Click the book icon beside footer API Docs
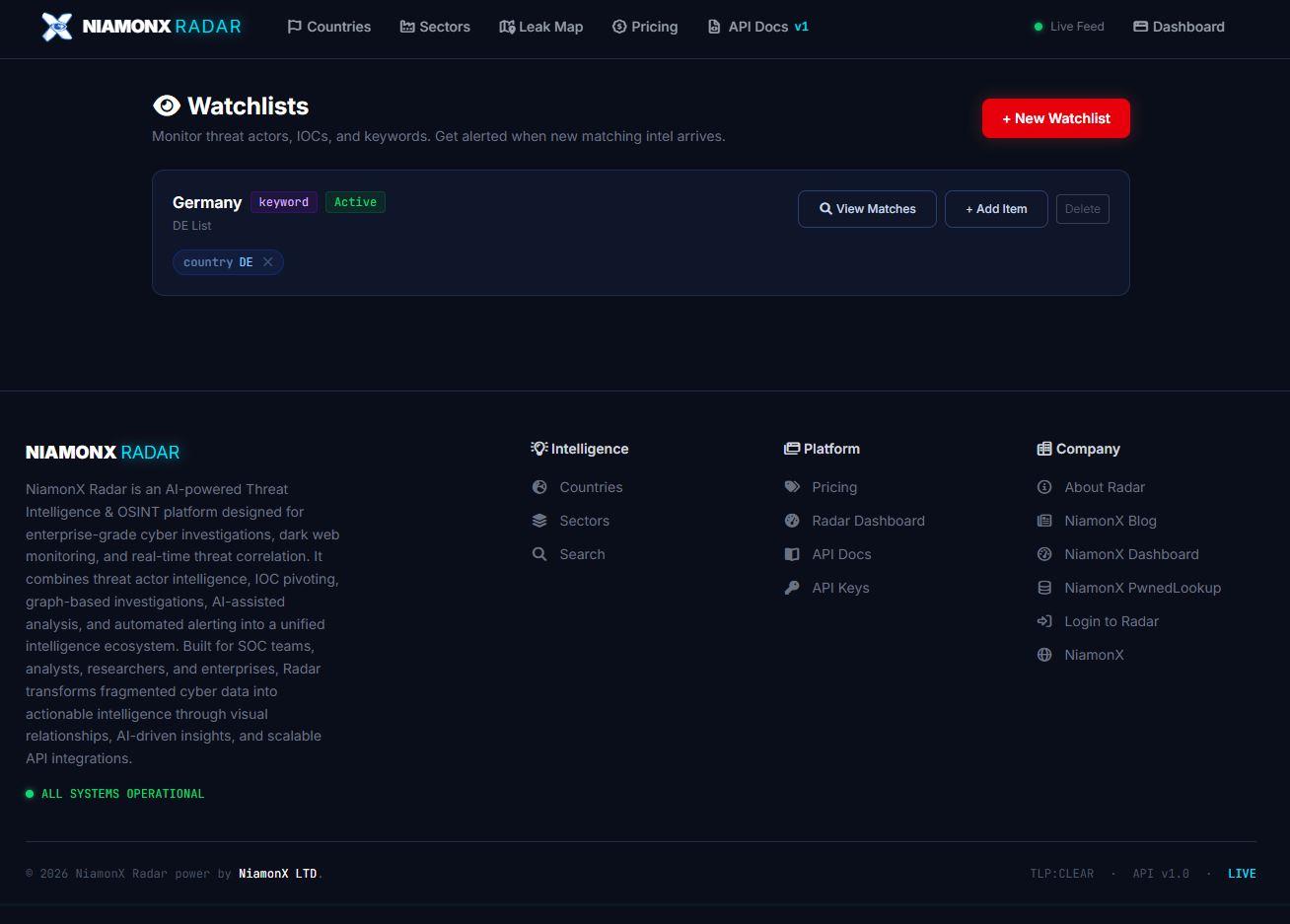This screenshot has width=1290, height=924. [x=792, y=554]
